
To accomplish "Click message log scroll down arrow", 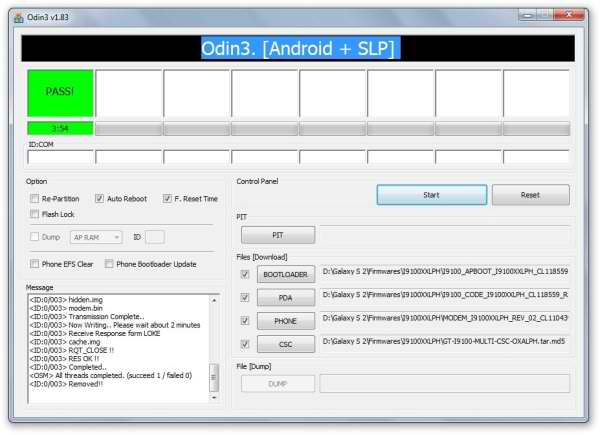I will click(x=214, y=398).
